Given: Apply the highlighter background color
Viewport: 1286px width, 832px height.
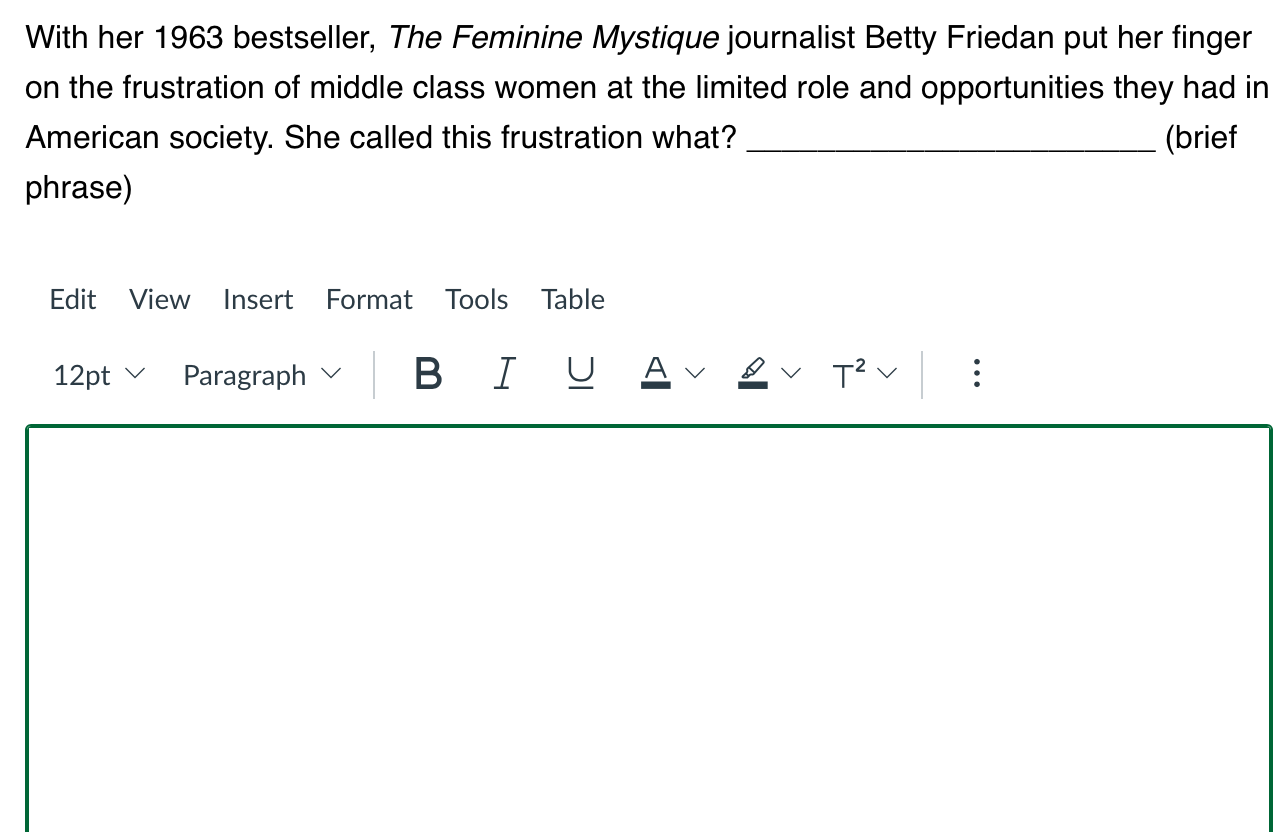Looking at the screenshot, I should pyautogui.click(x=752, y=373).
